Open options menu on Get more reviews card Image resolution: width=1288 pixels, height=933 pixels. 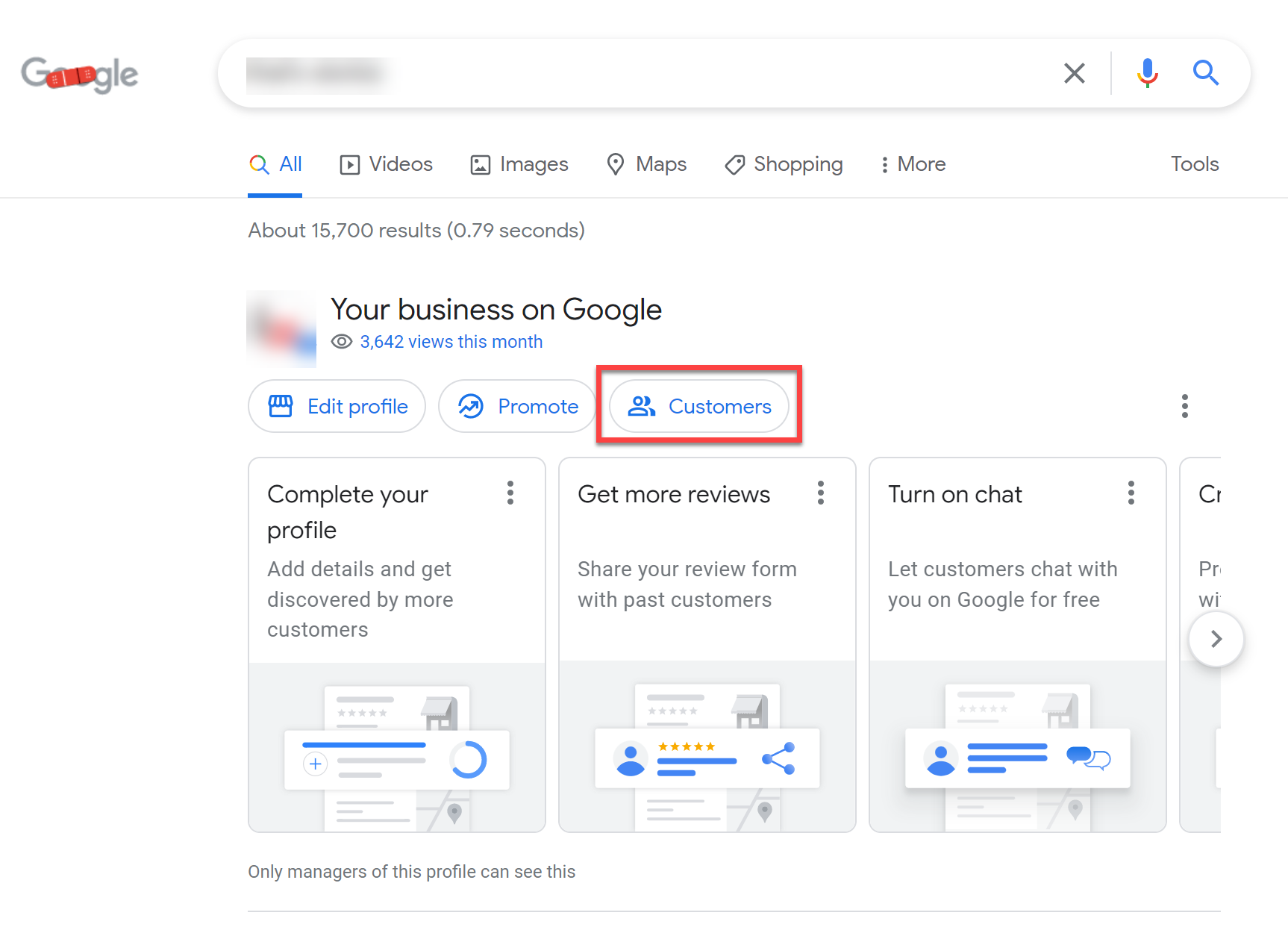point(820,493)
